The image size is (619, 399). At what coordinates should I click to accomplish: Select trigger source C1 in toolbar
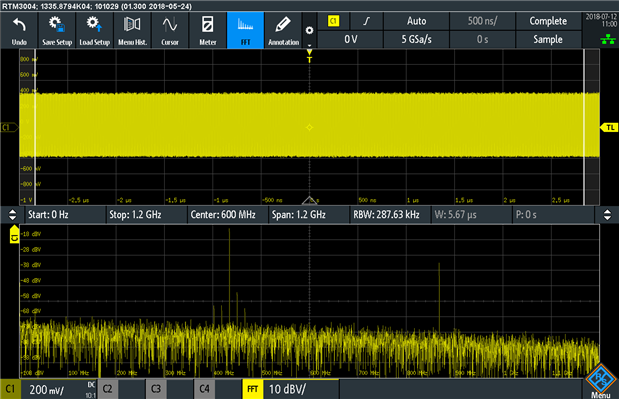334,21
